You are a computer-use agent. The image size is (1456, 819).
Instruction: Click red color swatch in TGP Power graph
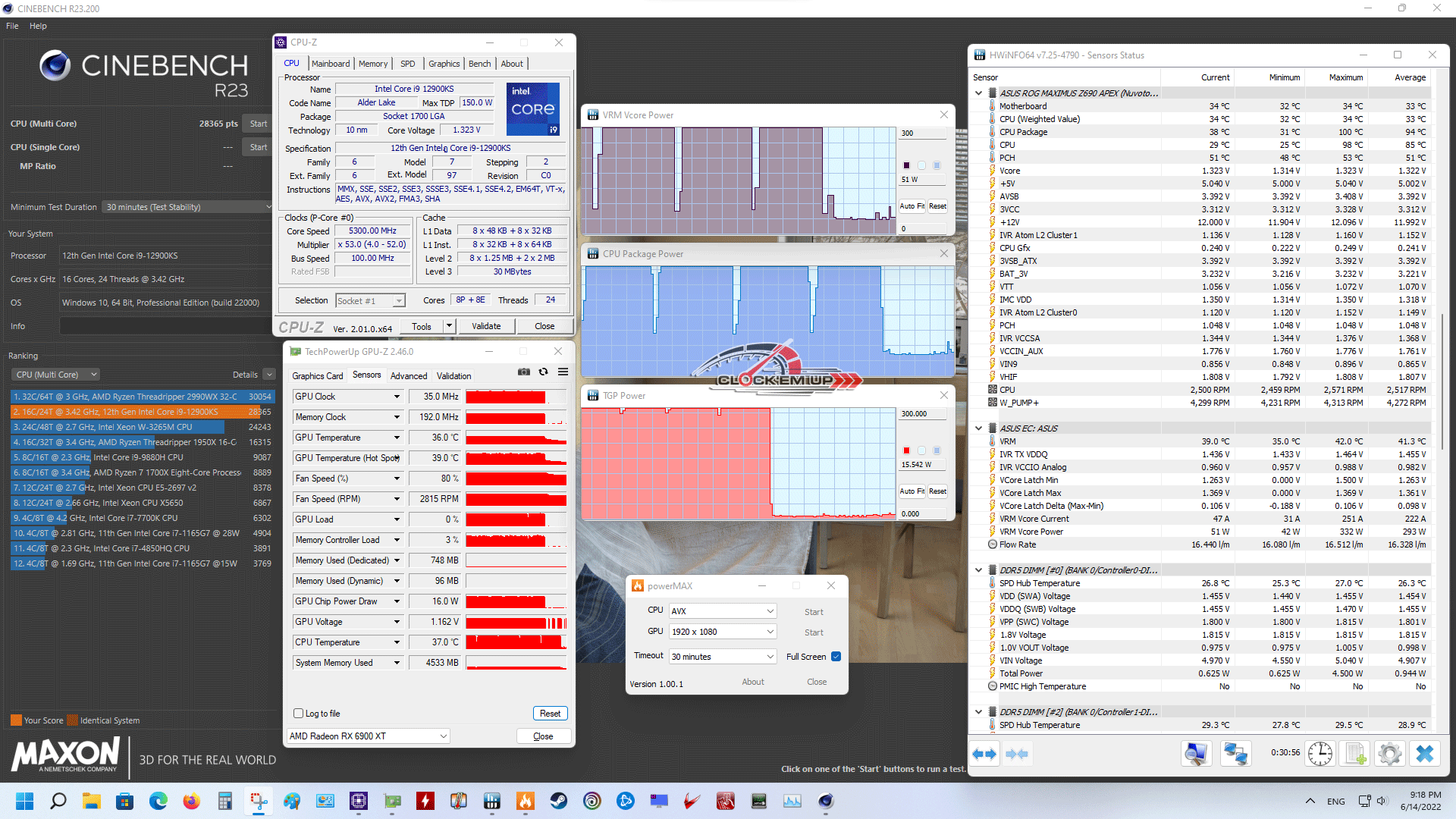pyautogui.click(x=906, y=450)
